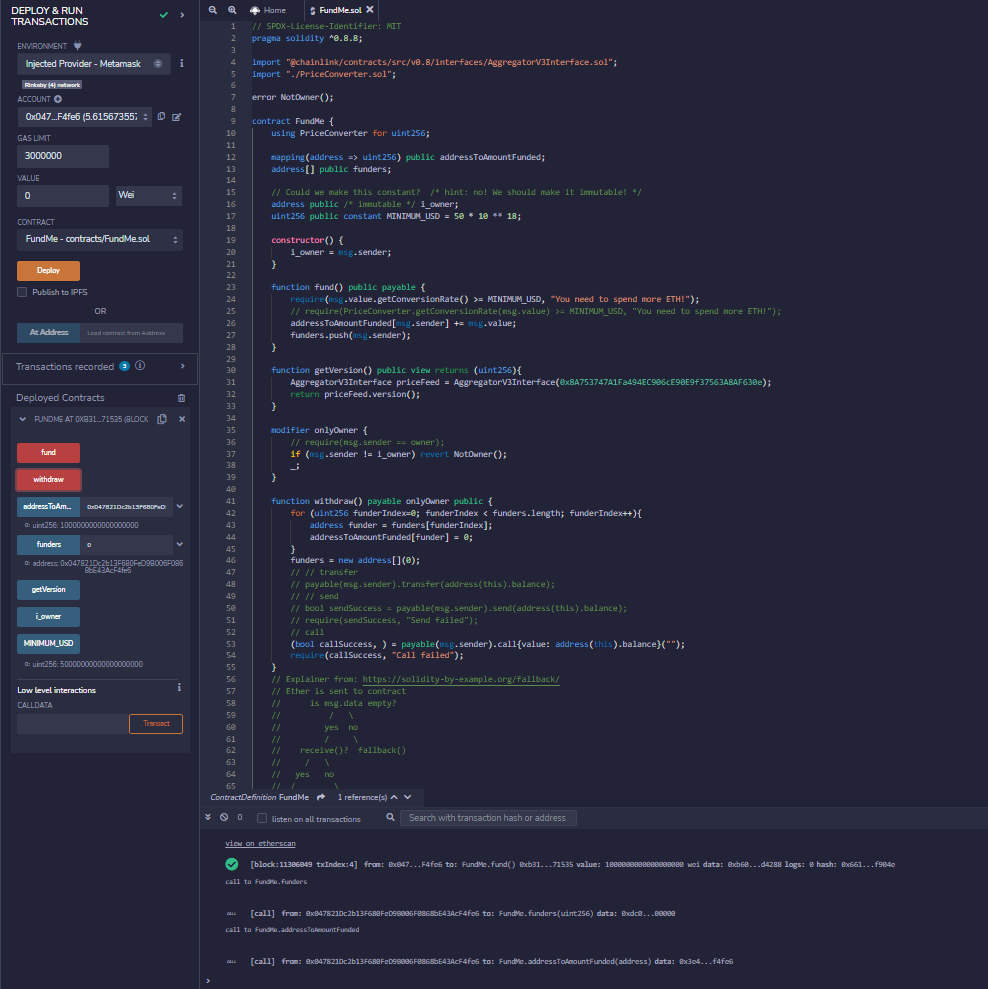This screenshot has height=989, width=988.
Task: Open the solidity-by-example.org/fallback link in code
Action: 461,679
